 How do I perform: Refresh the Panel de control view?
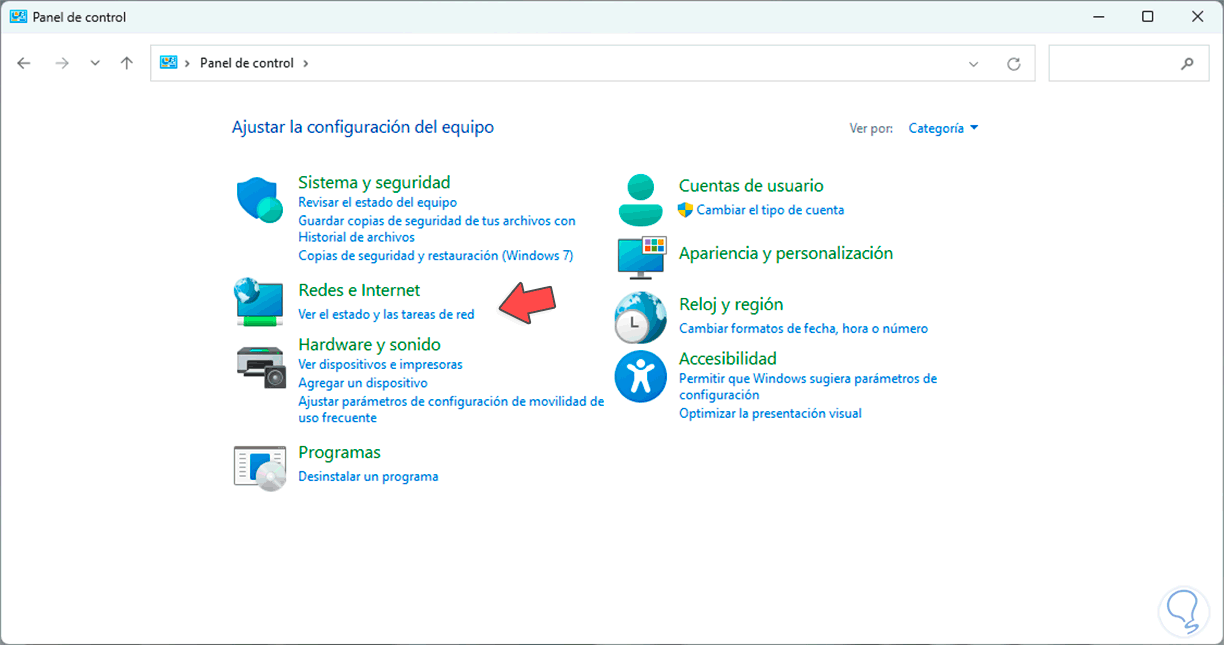point(1014,63)
